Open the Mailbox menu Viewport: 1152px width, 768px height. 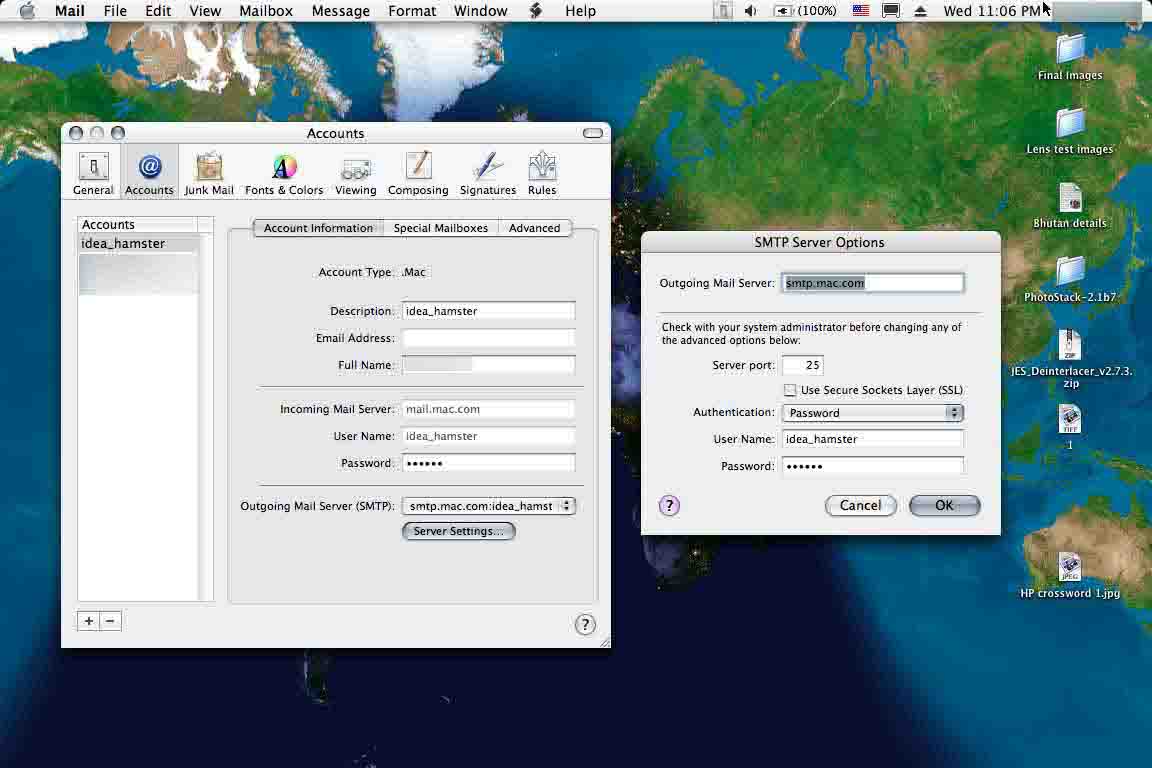coord(266,11)
